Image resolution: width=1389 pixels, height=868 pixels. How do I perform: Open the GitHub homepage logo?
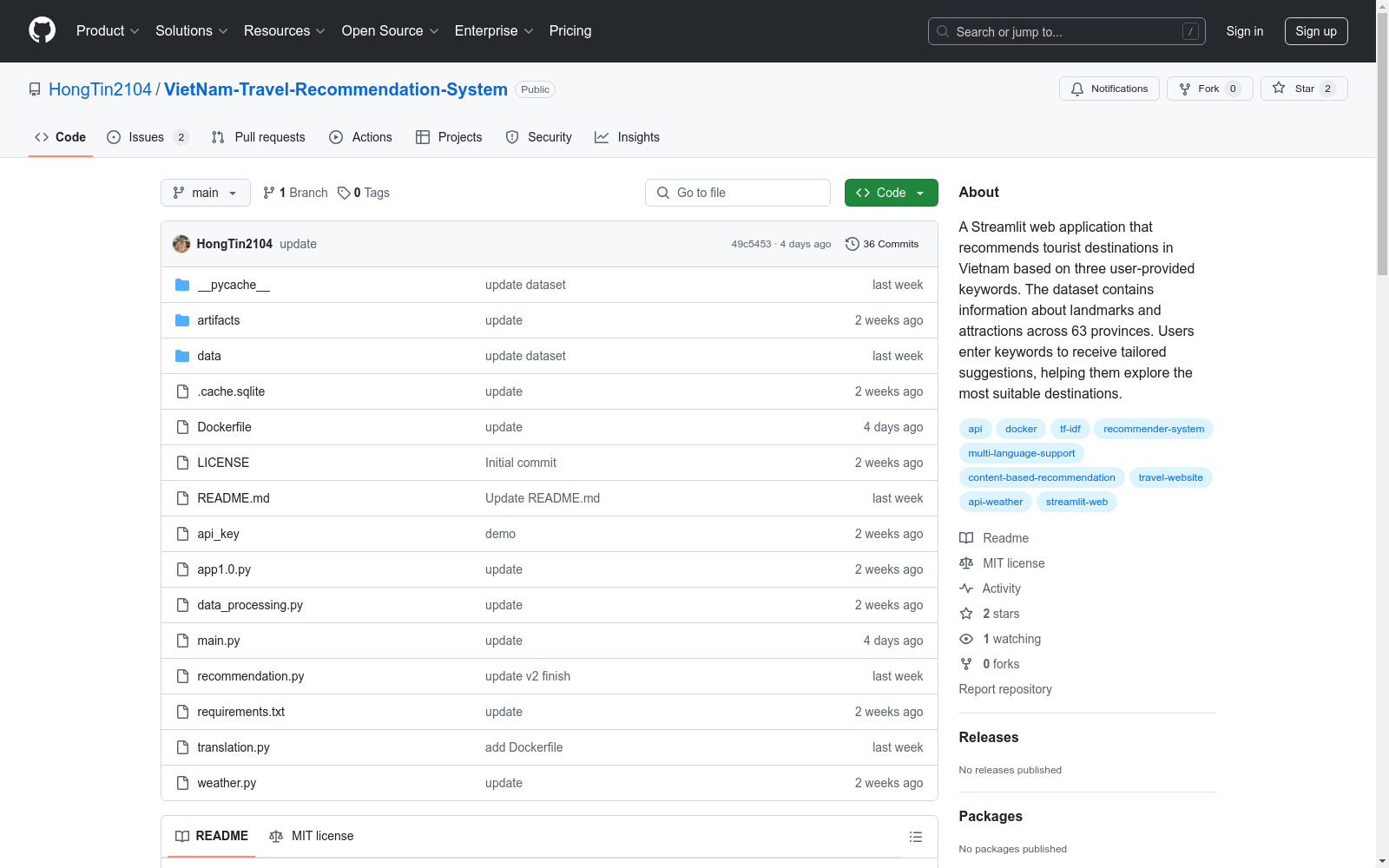click(43, 30)
